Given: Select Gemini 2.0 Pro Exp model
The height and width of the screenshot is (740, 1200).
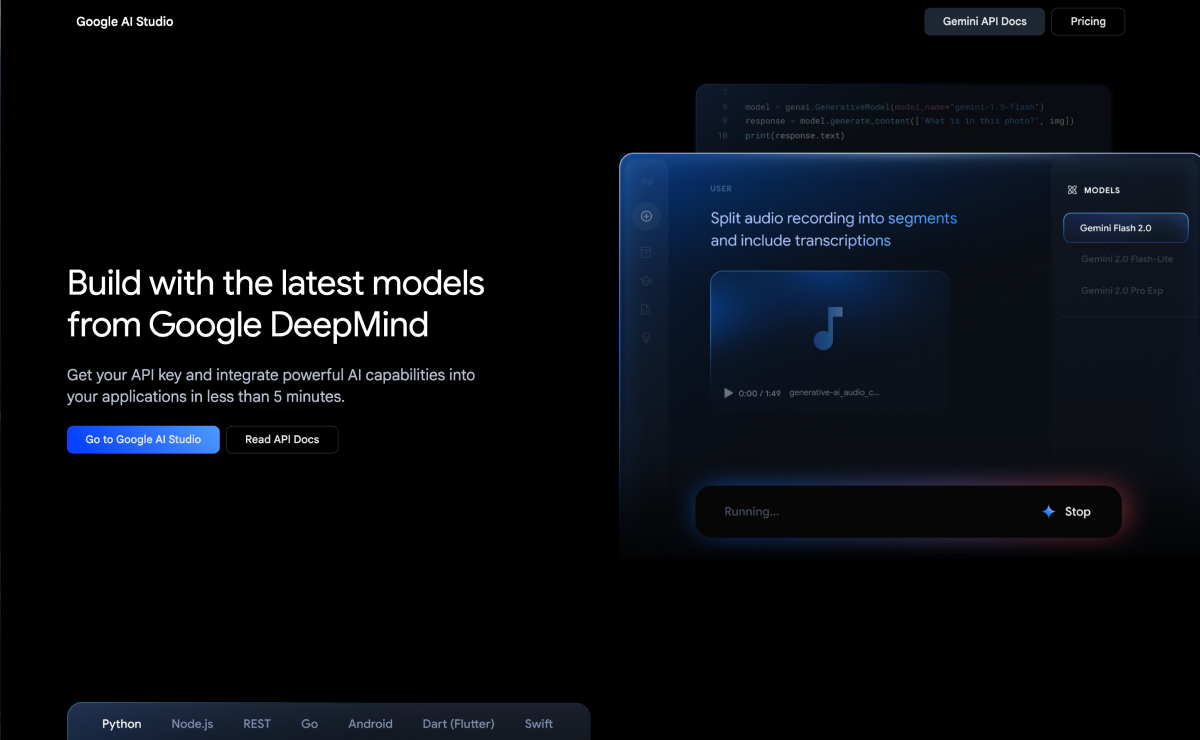Looking at the screenshot, I should click(1122, 290).
